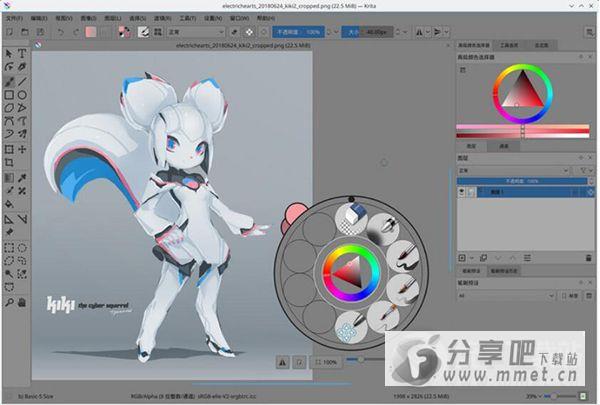600x405 pixels.
Task: Create a new document from toolbar
Action: tap(9, 32)
